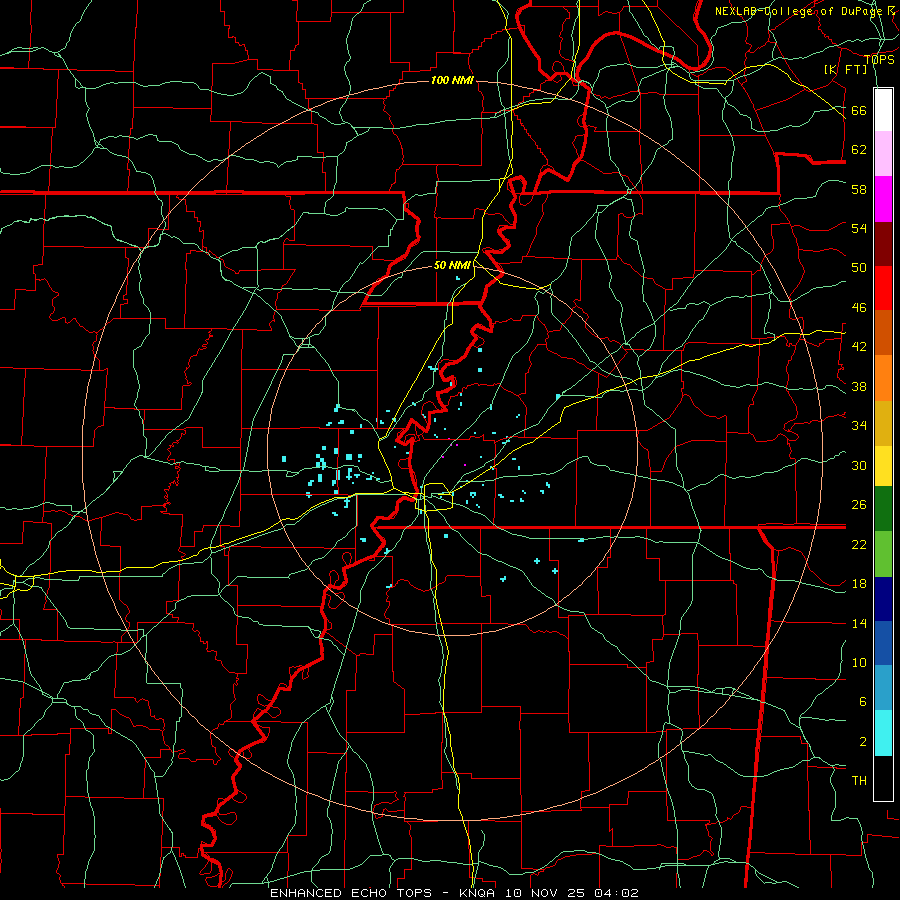Click the "100 NMI" range ring label
The height and width of the screenshot is (900, 900).
452,80
